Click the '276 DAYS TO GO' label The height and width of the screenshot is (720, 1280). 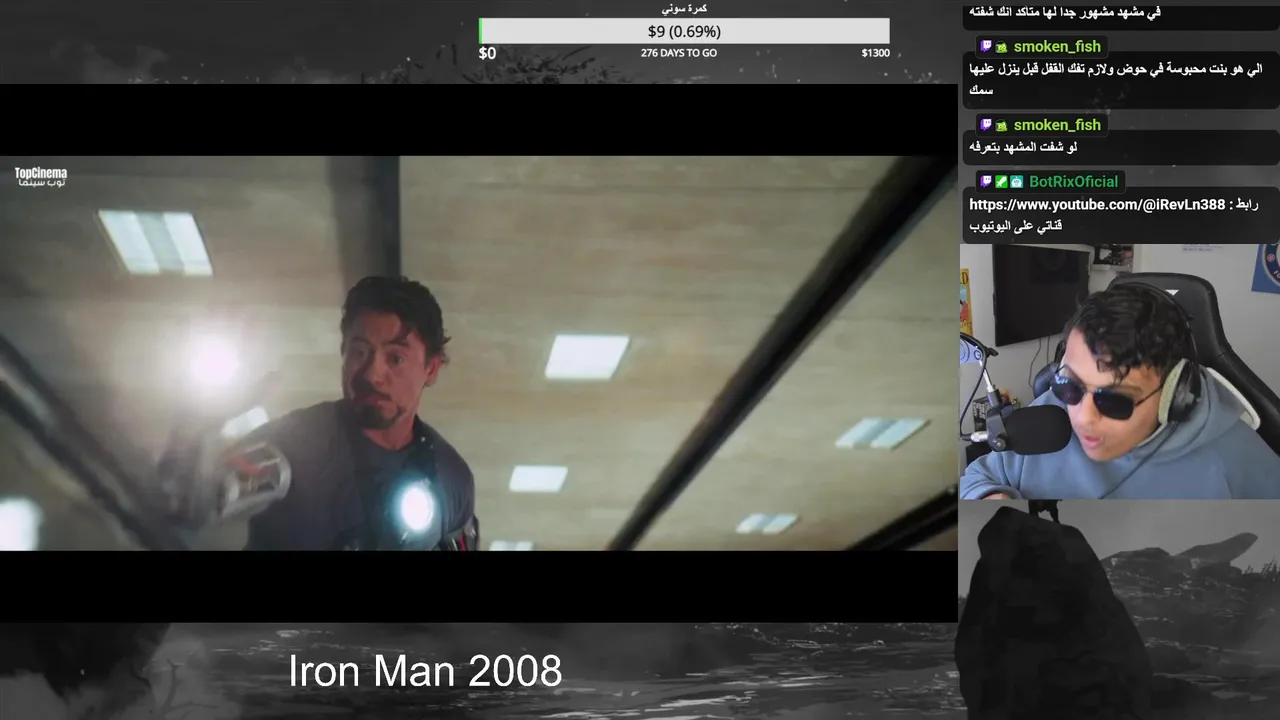[x=679, y=53]
